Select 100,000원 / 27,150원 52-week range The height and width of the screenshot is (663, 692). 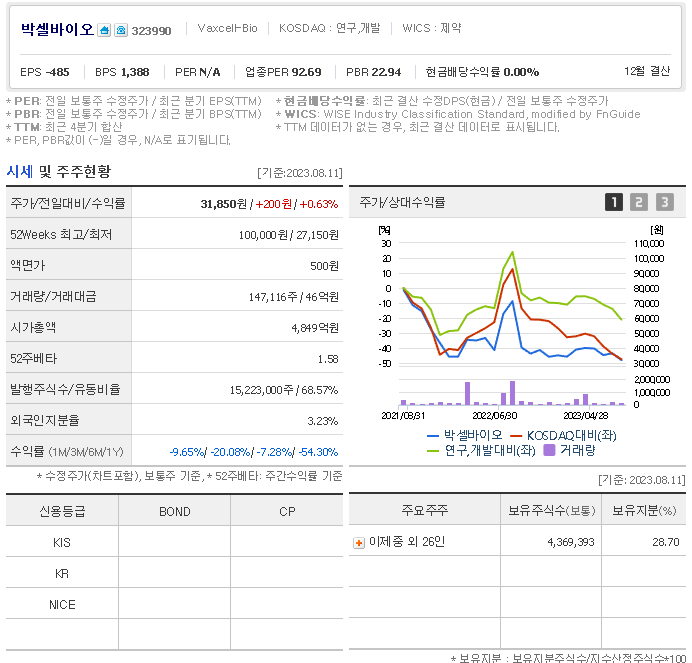coord(289,235)
